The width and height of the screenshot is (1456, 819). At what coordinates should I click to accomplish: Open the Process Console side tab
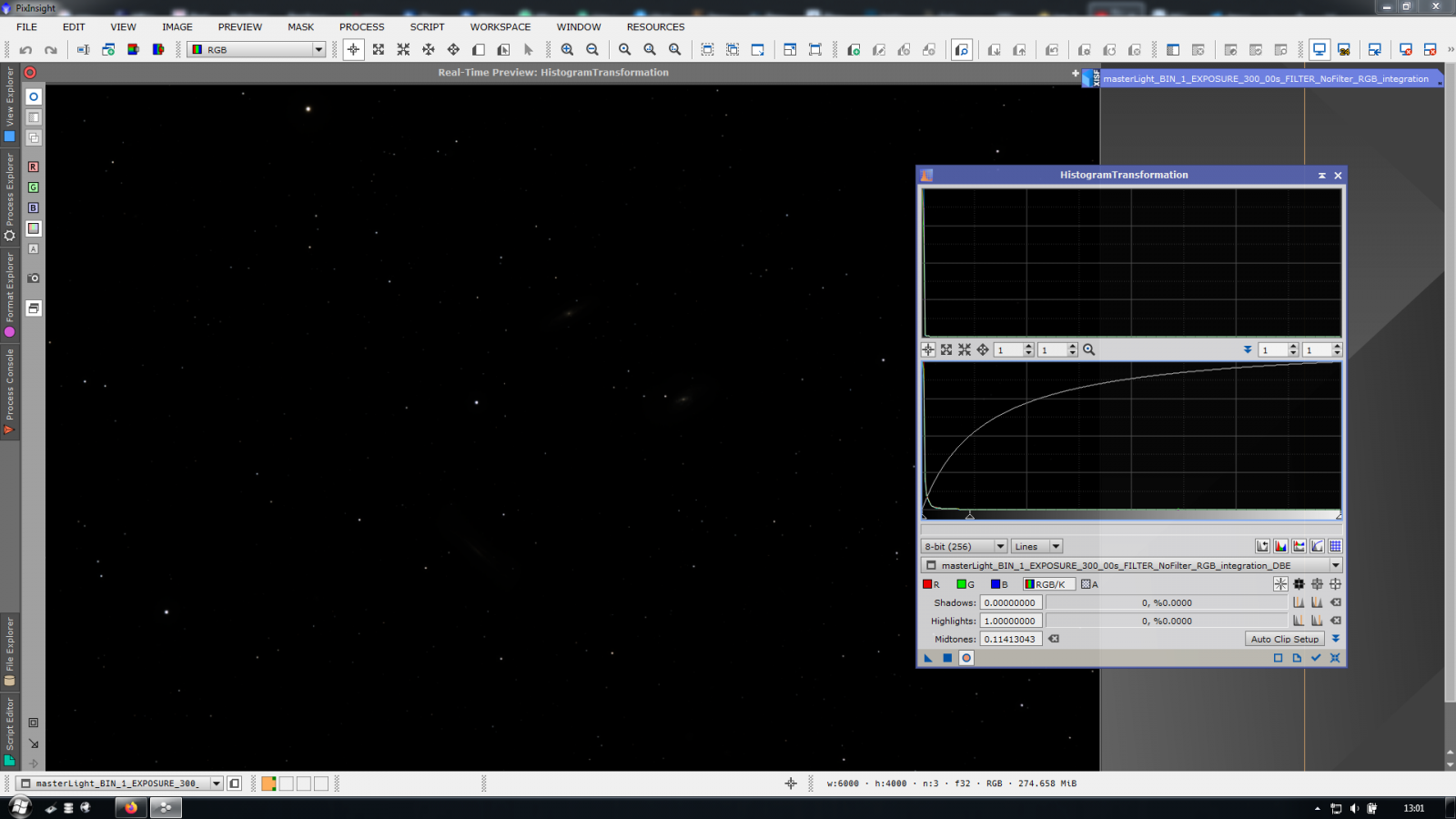(10, 391)
